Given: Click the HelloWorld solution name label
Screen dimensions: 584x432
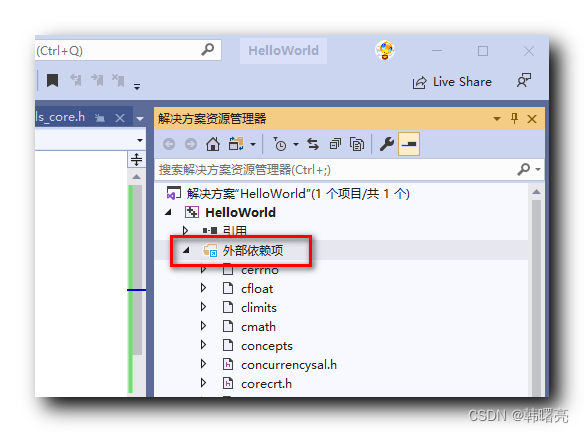Looking at the screenshot, I should 283,51.
